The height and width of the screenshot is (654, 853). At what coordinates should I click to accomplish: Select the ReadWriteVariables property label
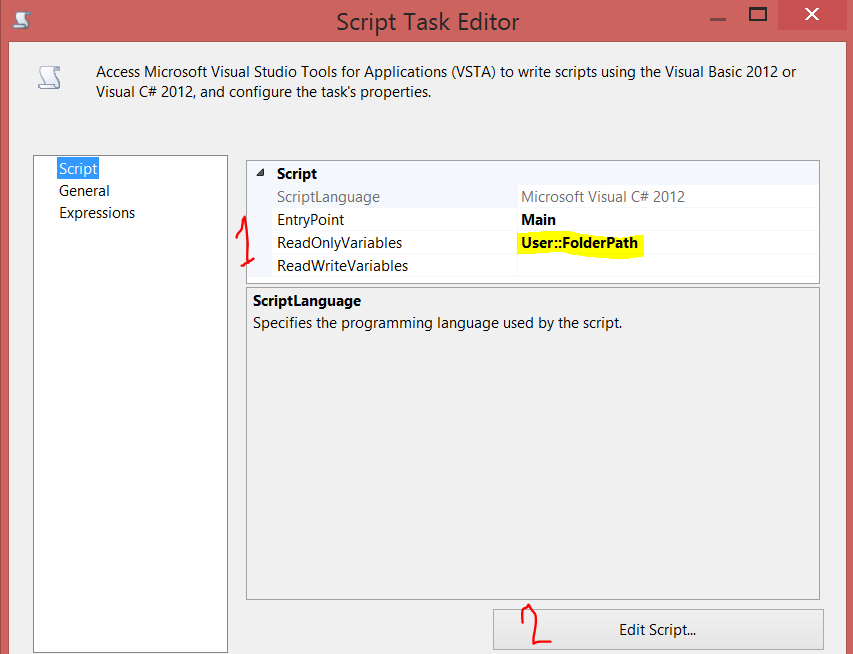click(x=343, y=266)
